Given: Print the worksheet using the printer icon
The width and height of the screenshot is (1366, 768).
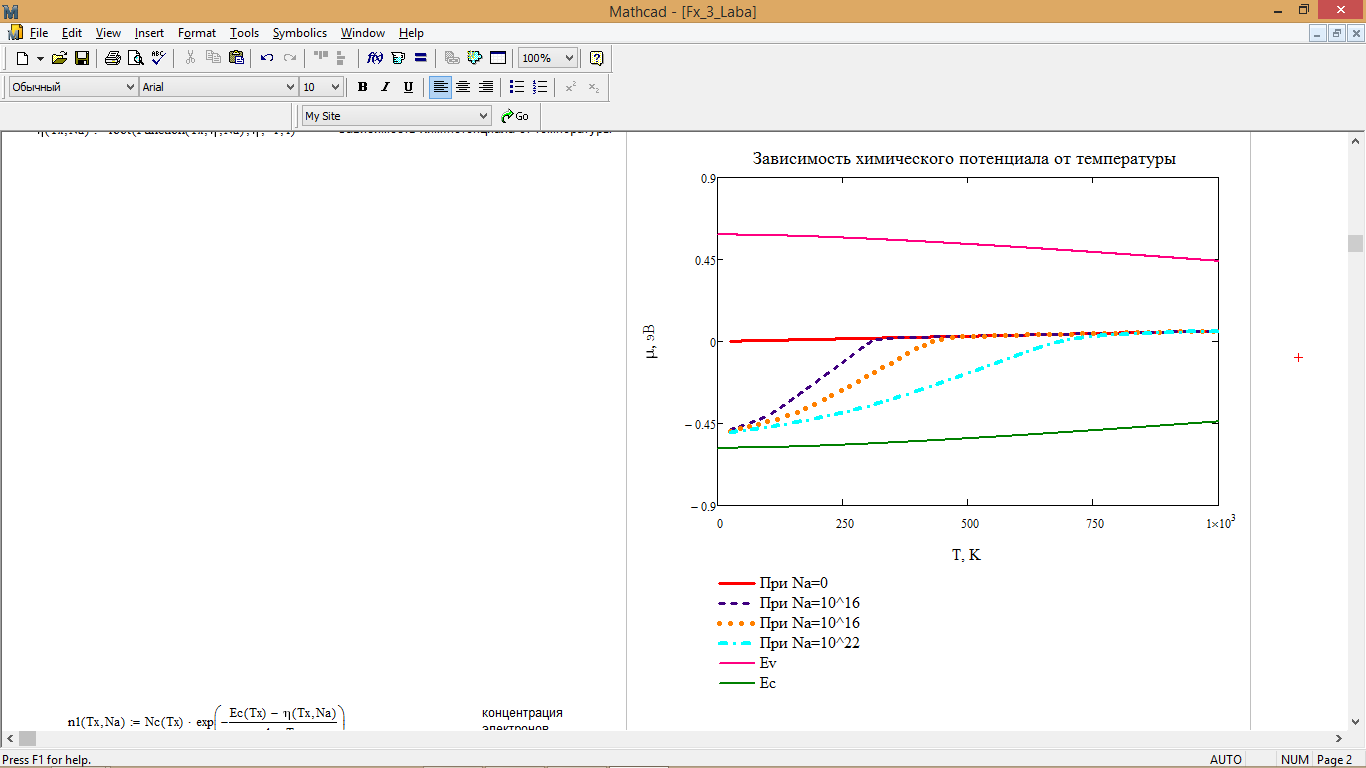Looking at the screenshot, I should [113, 58].
